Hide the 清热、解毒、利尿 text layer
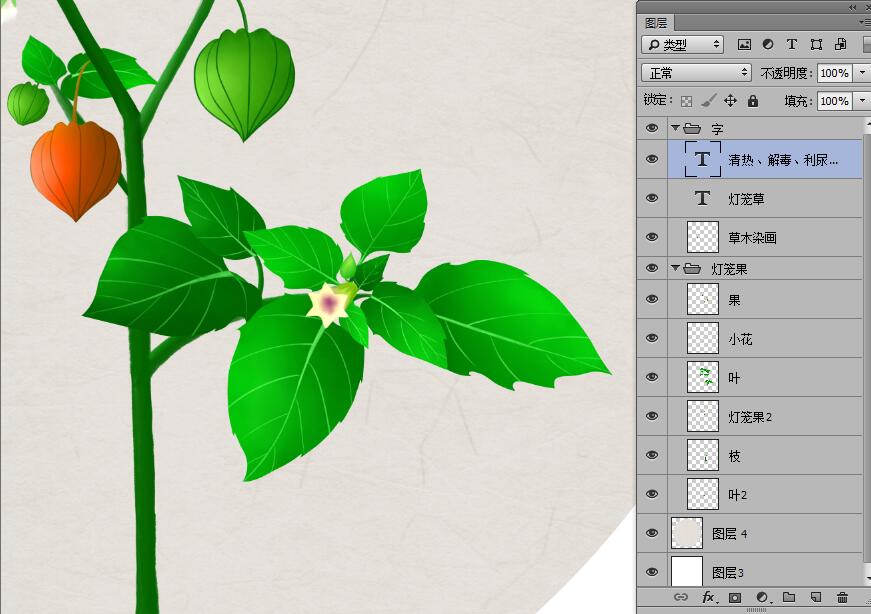 click(x=652, y=159)
